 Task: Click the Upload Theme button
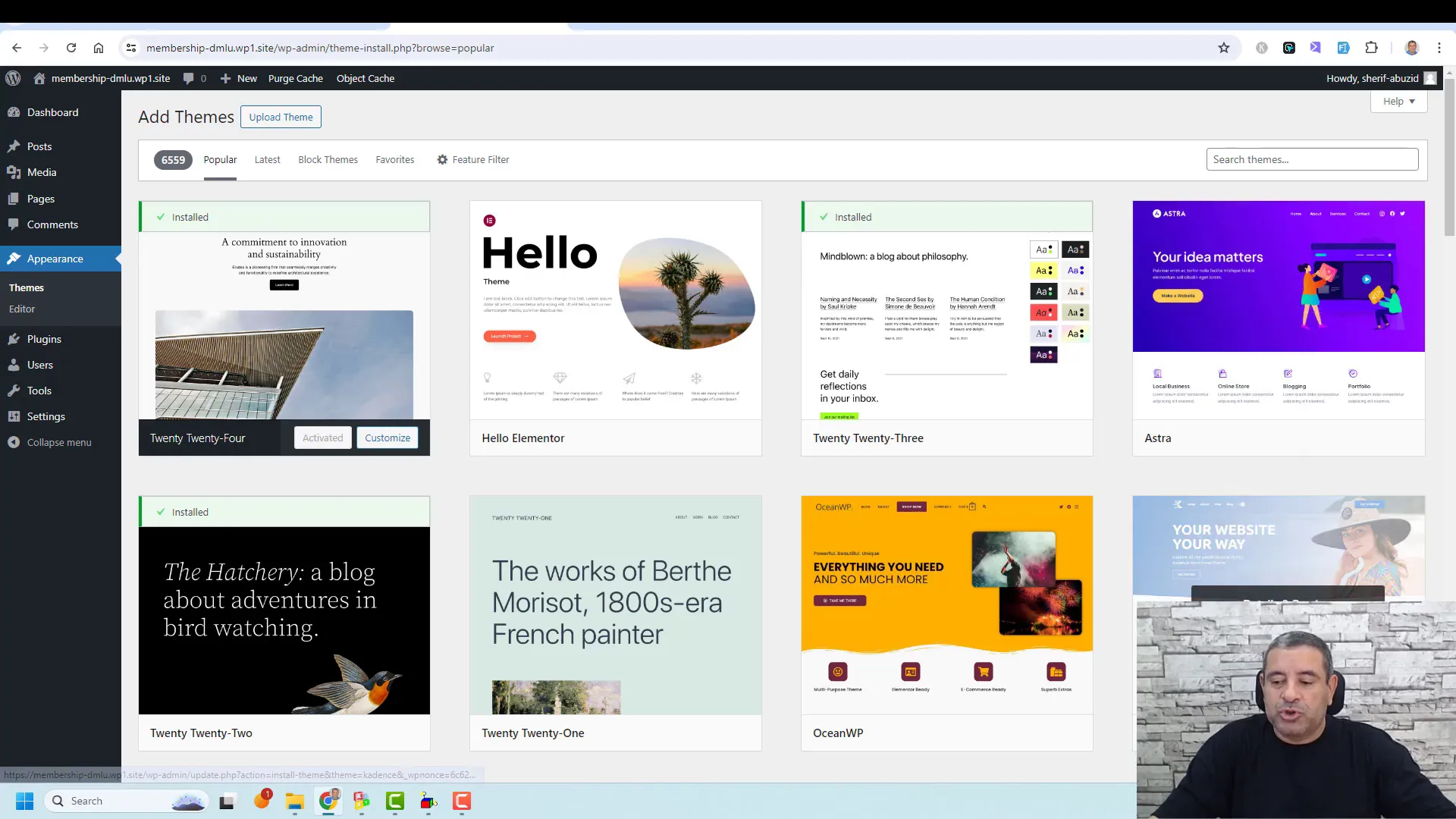coord(281,117)
